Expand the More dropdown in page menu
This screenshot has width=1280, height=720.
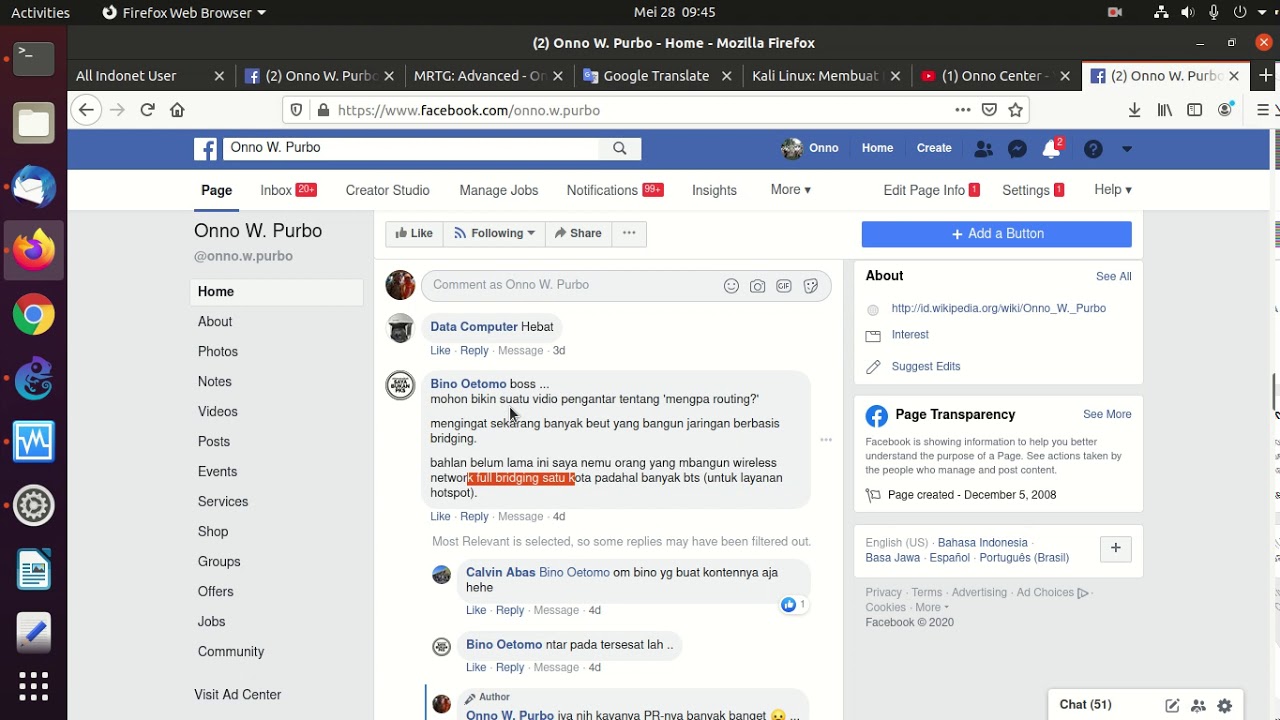point(790,190)
